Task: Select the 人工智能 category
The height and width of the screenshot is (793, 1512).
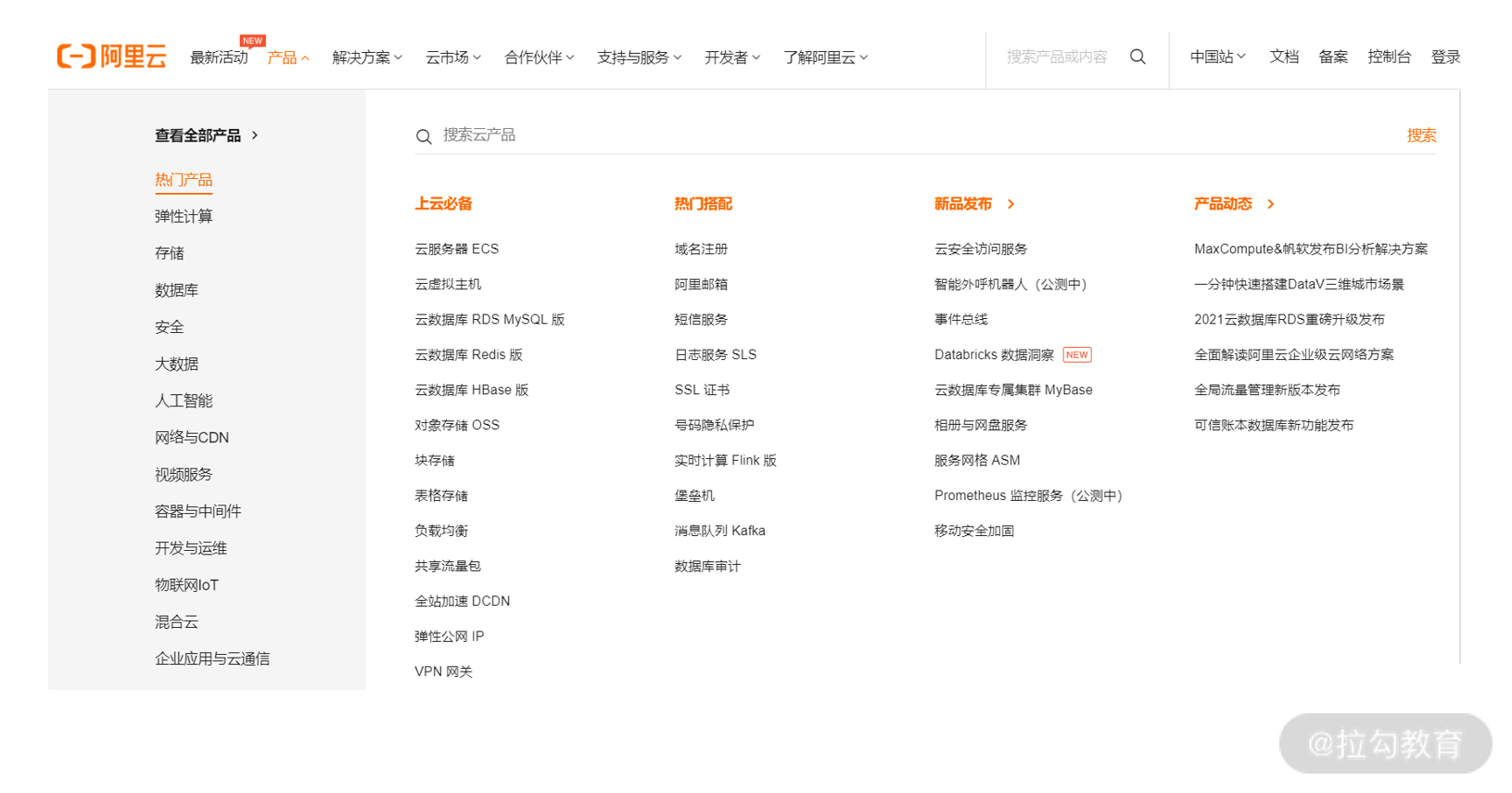Action: [184, 401]
